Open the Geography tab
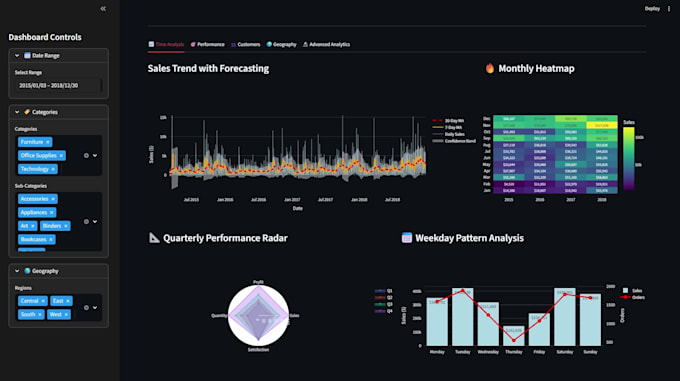680x381 pixels. 281,44
